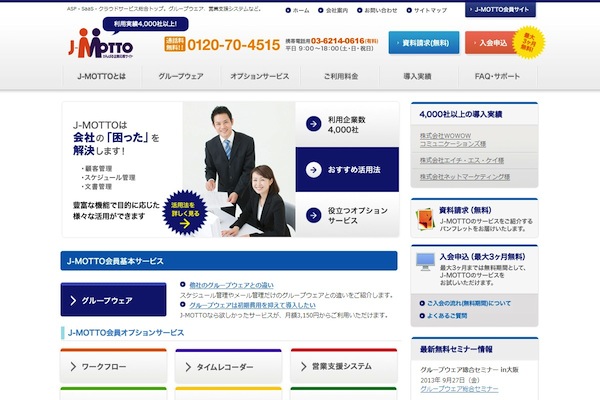This screenshot has width=600, height=400.
Task: Click the chevron icon on タイムレコーダー card
Action: (188, 367)
